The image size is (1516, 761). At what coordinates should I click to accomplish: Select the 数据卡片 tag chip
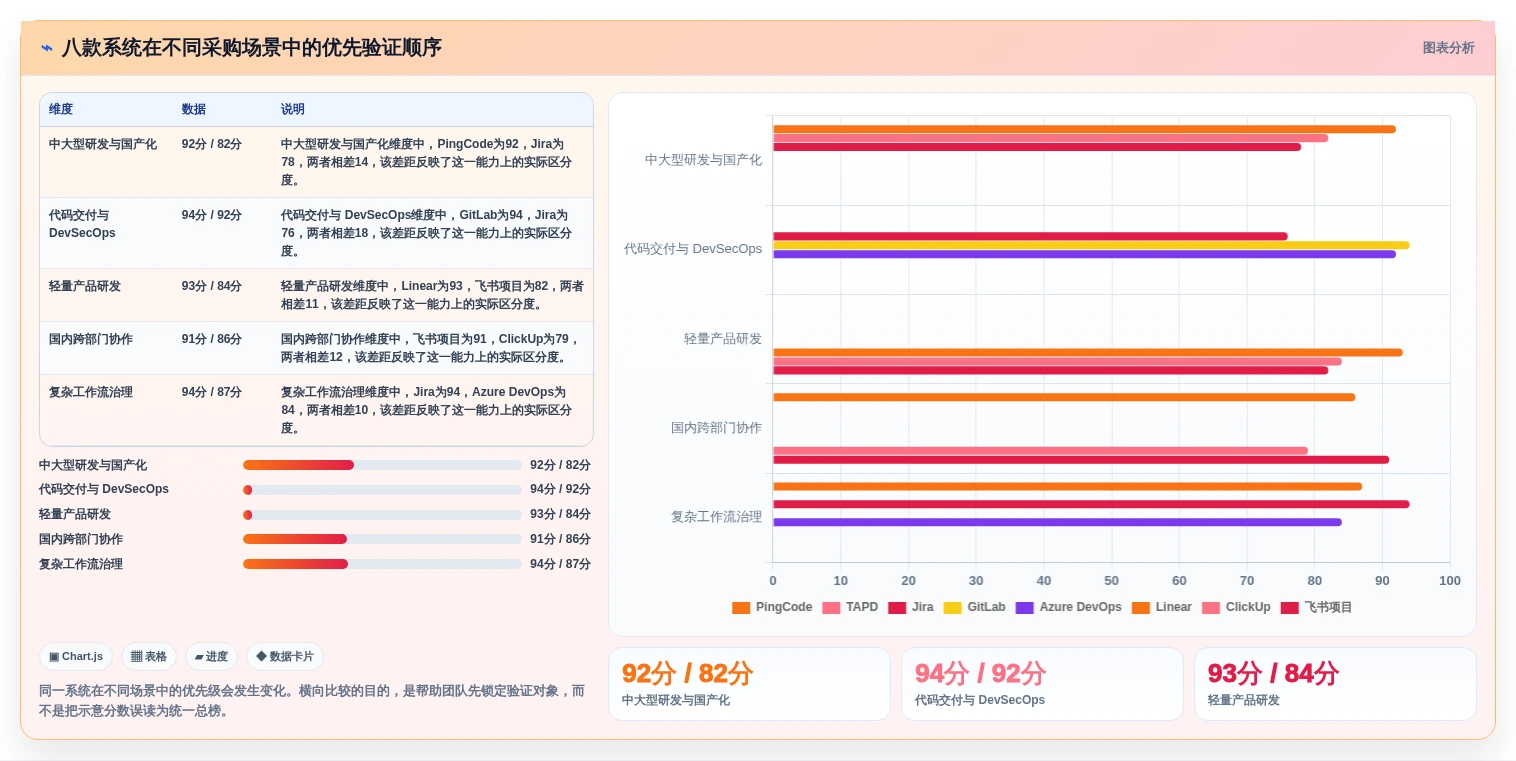tap(285, 657)
